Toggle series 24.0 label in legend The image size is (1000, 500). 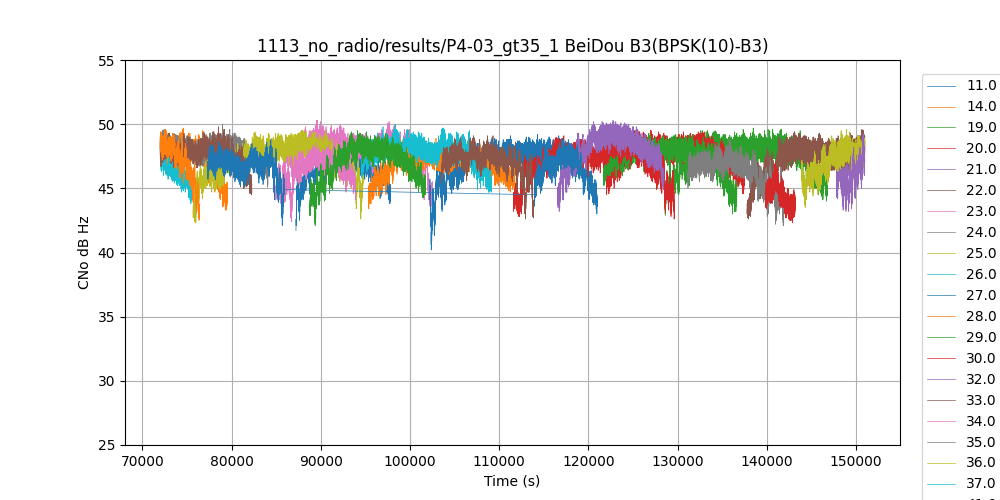pos(982,233)
